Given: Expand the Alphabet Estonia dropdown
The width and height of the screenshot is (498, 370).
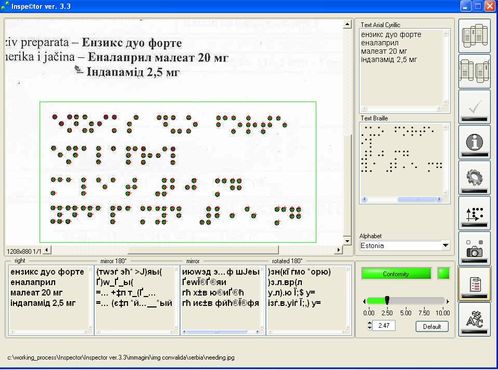Looking at the screenshot, I should click(x=445, y=246).
